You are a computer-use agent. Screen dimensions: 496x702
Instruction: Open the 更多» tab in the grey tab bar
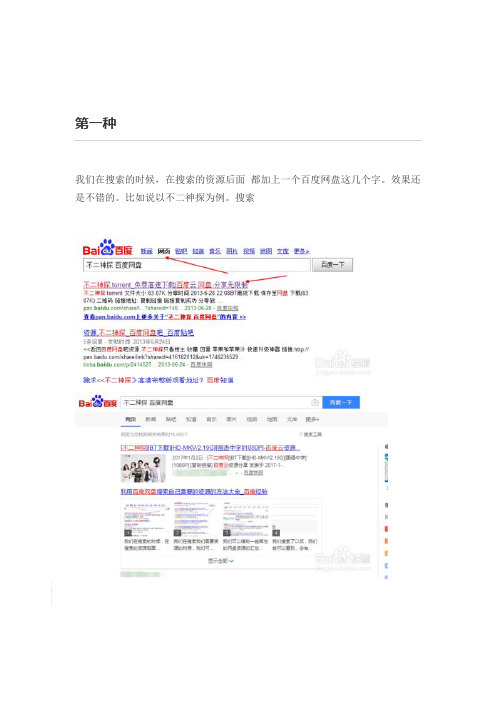(312, 419)
